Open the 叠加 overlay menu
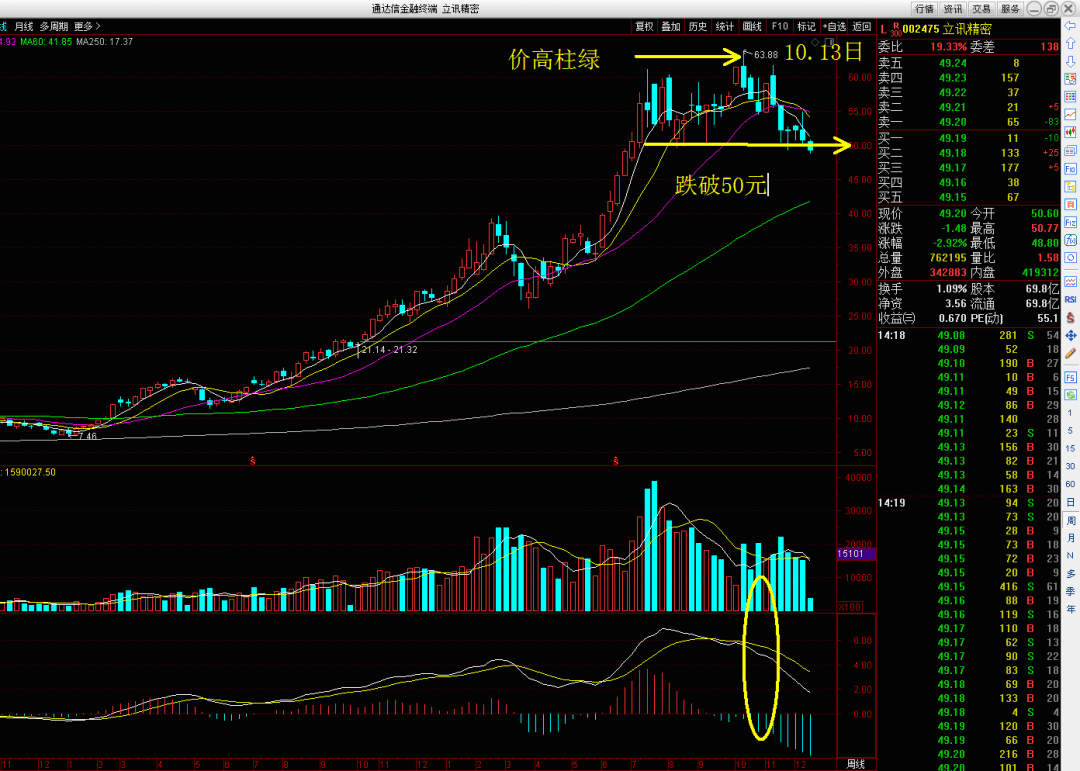Viewport: 1080px width, 771px height. pos(671,26)
